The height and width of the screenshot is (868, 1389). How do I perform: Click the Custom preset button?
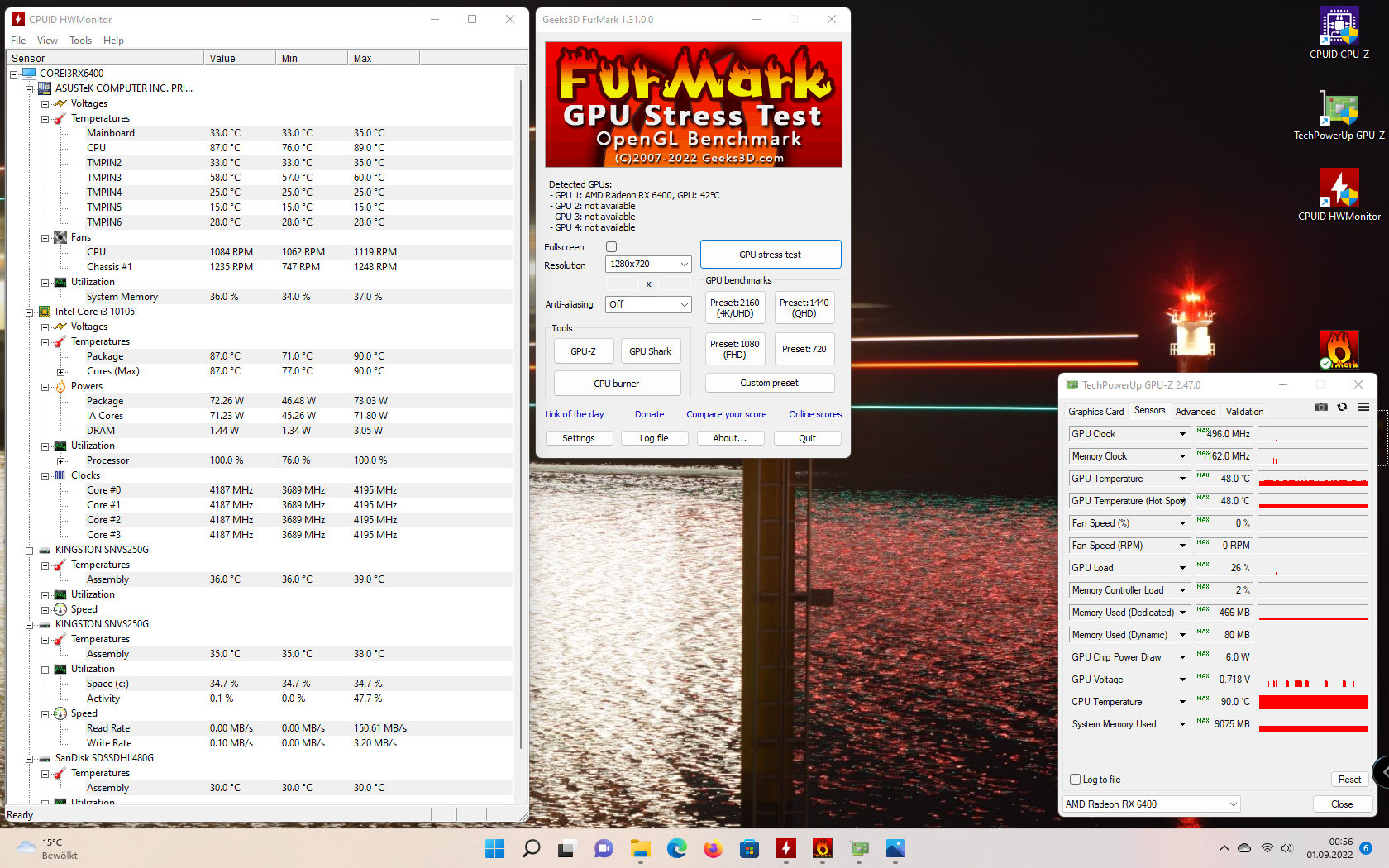tap(770, 384)
